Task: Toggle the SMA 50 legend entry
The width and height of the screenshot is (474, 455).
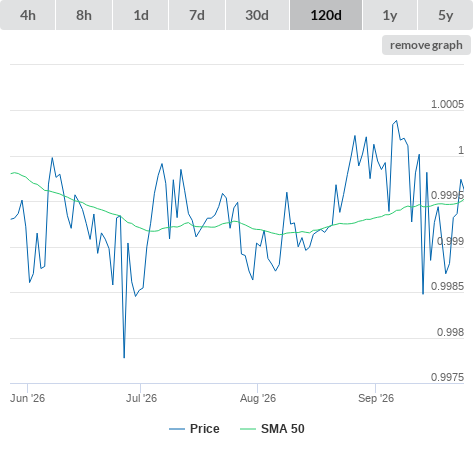Action: (x=283, y=429)
